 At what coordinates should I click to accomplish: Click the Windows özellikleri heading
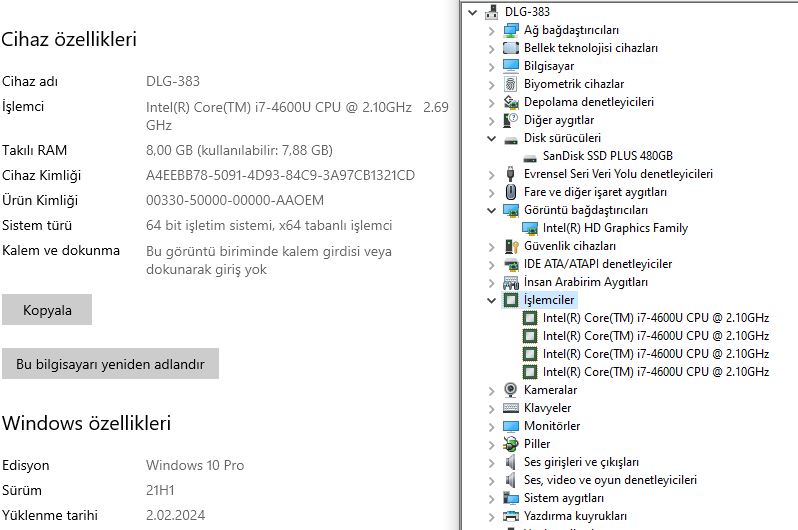click(87, 423)
